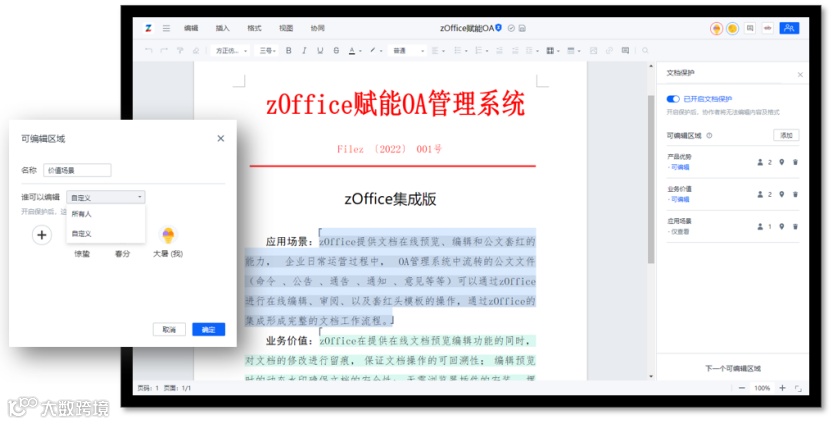Click the insert link icon
The width and height of the screenshot is (833, 424).
pos(609,50)
